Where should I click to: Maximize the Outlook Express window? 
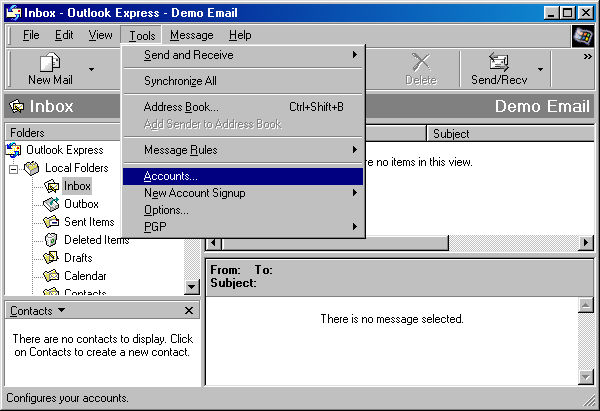pyautogui.click(x=567, y=13)
